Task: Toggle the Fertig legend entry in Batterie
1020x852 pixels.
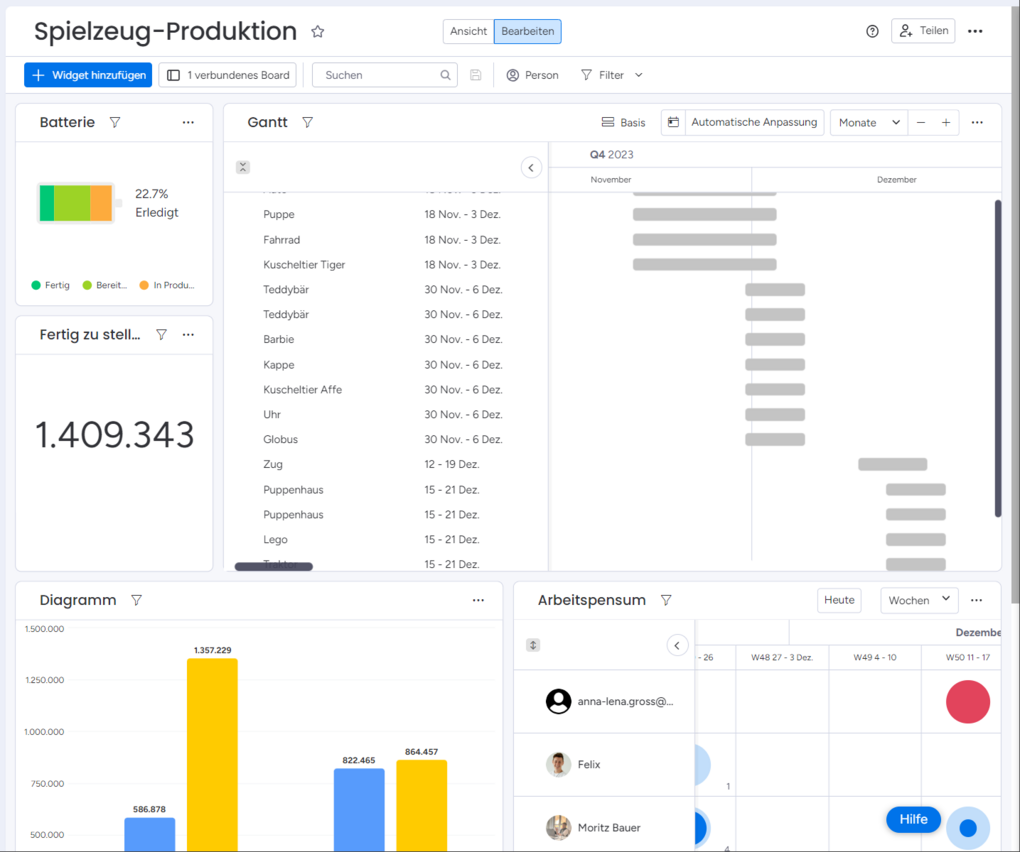Action: pyautogui.click(x=51, y=285)
